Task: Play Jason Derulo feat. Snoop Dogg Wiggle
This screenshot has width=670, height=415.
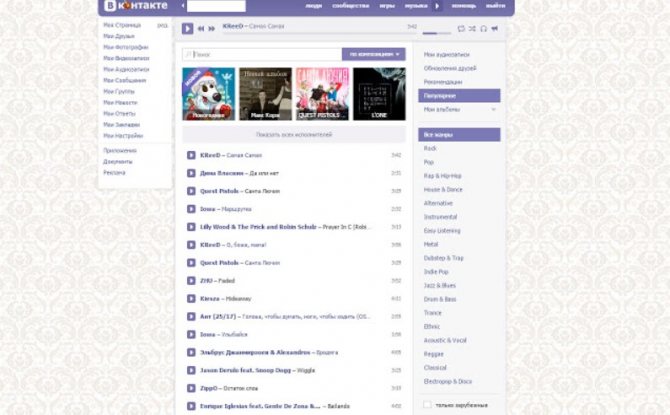Action: click(x=191, y=371)
